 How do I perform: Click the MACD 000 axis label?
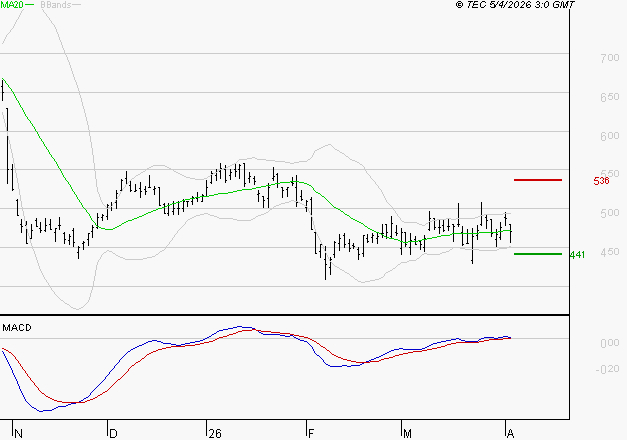click(x=609, y=343)
